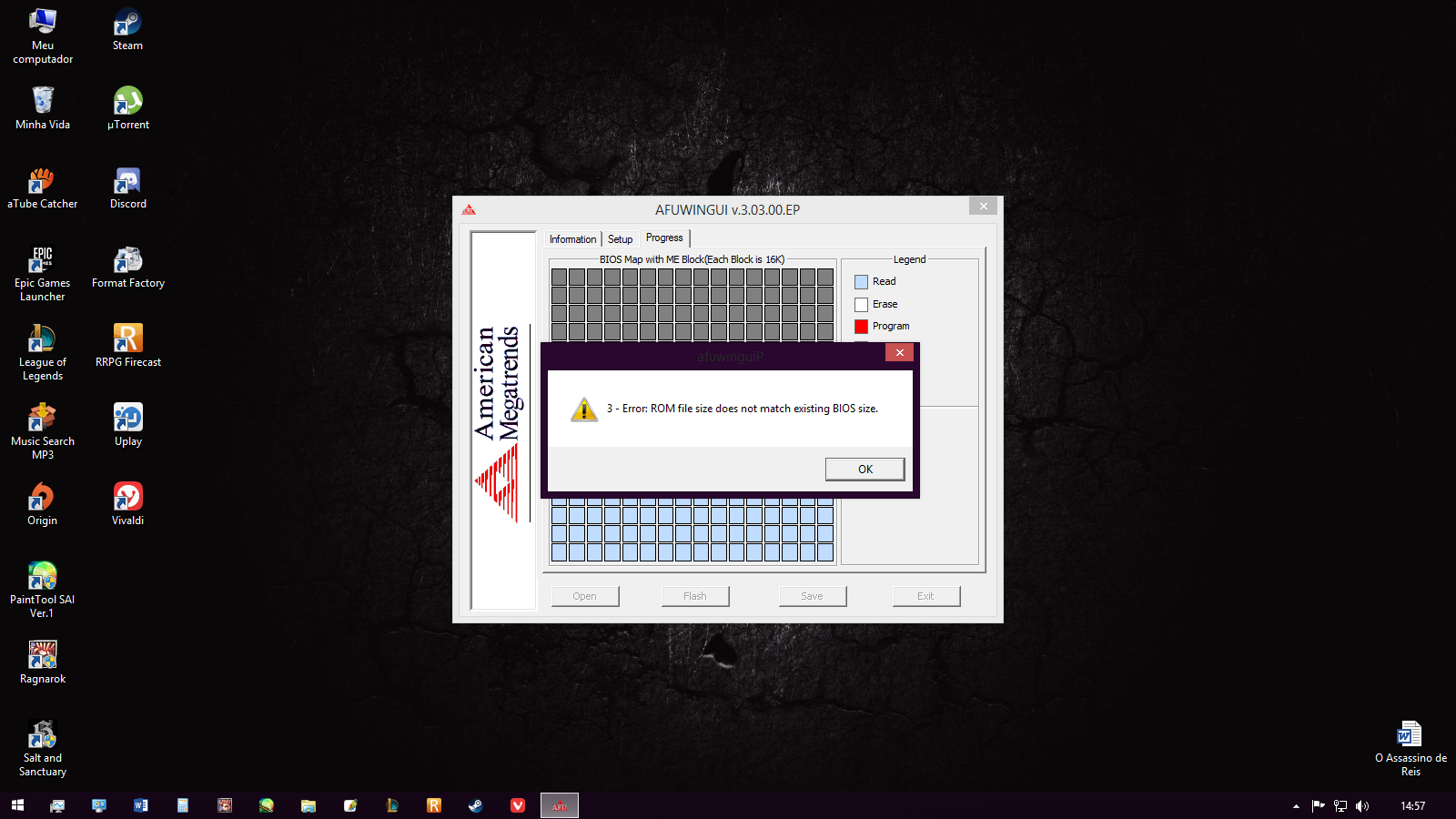The image size is (1456, 819).
Task: Launch League of Legends from desktop
Action: [43, 352]
